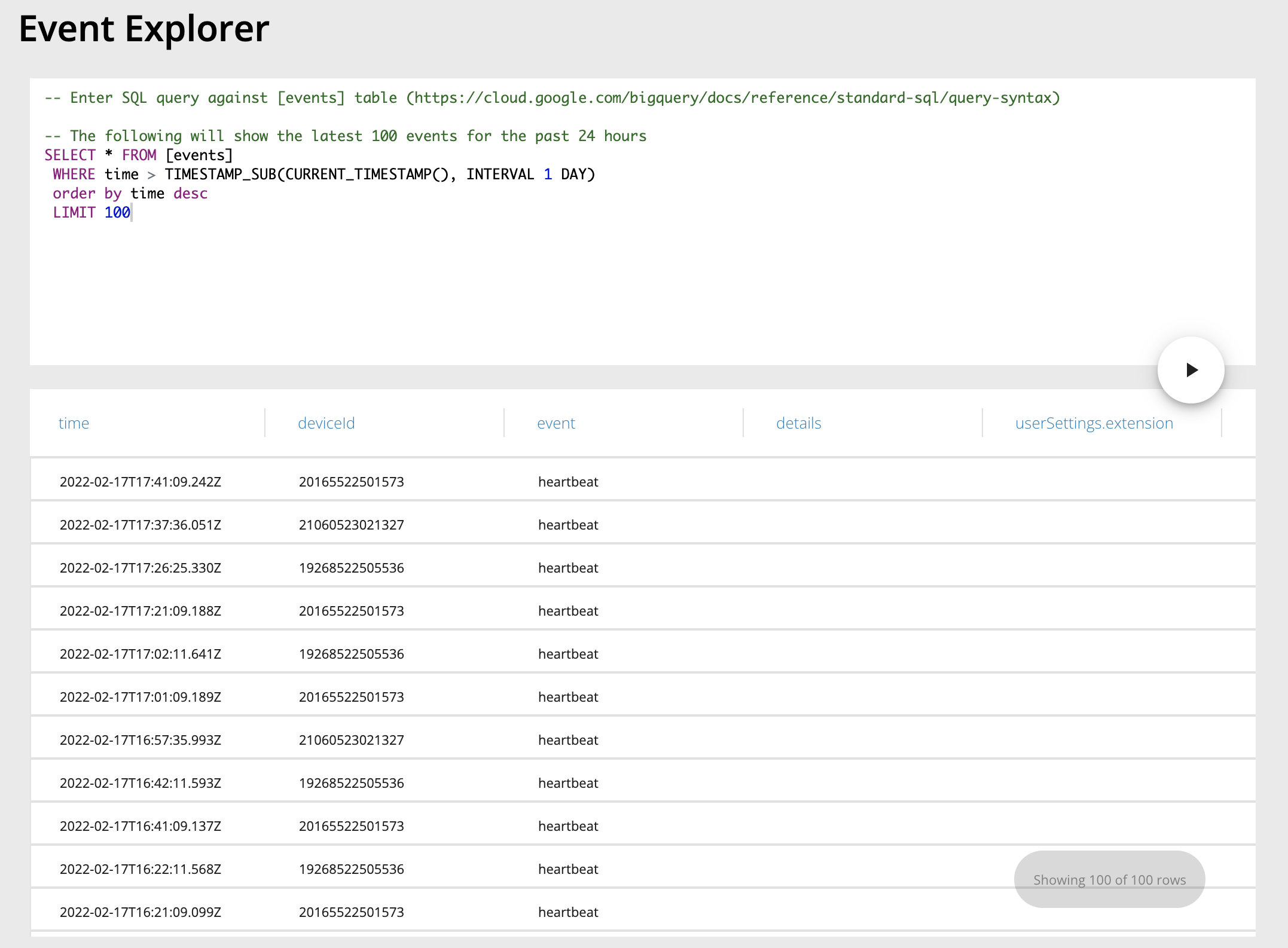Image resolution: width=1288 pixels, height=948 pixels.
Task: Click deviceId in the 17:37:36.051Z row
Action: tap(352, 525)
